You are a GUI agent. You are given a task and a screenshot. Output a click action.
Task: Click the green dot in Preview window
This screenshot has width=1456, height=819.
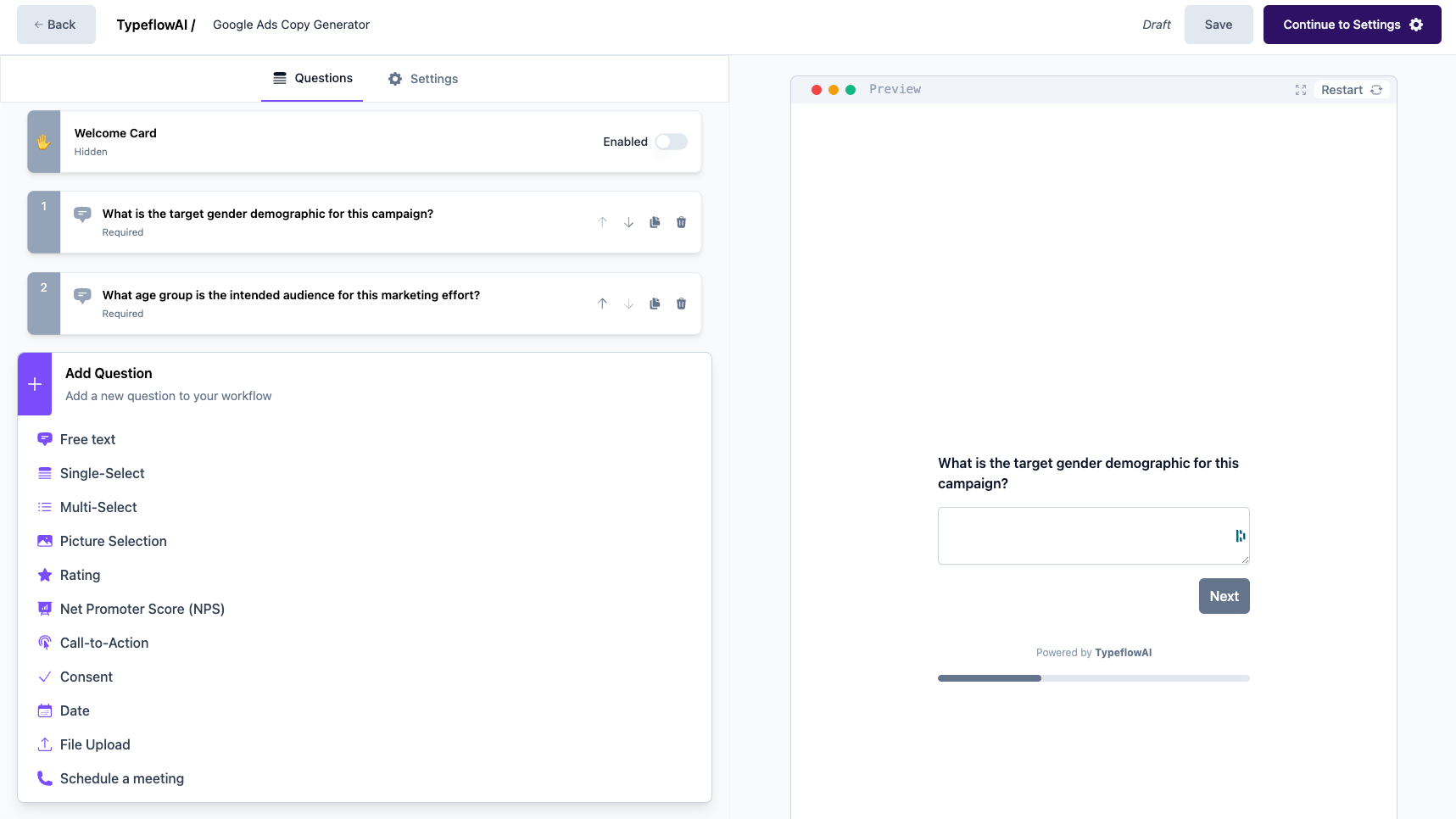point(851,90)
